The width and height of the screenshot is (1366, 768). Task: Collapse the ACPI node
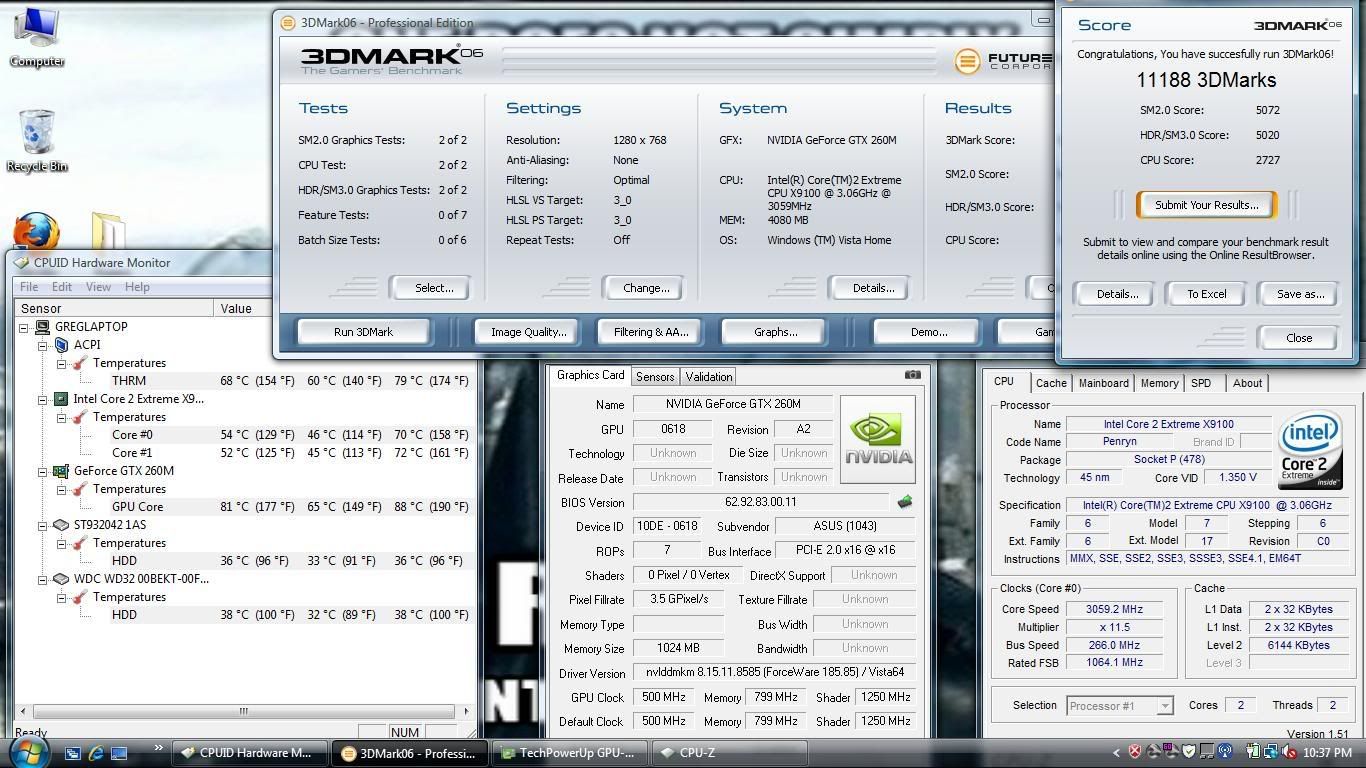pyautogui.click(x=43, y=345)
